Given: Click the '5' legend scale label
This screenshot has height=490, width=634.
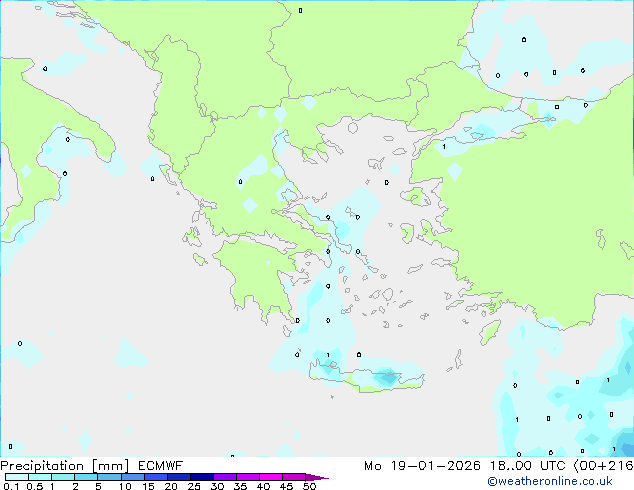Looking at the screenshot, I should click(x=98, y=486).
